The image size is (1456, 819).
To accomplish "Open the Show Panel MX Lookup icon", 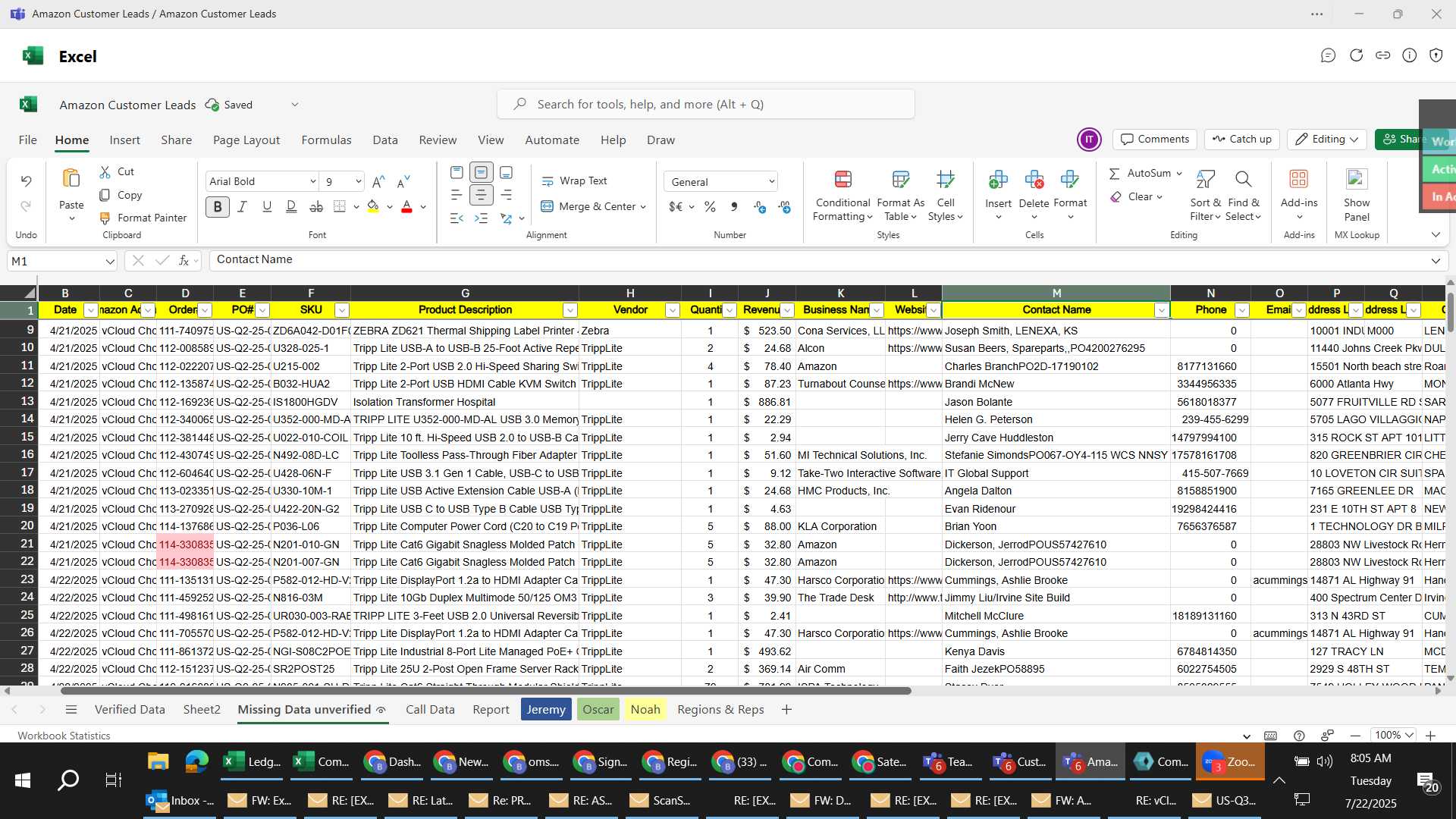I will coord(1357,180).
